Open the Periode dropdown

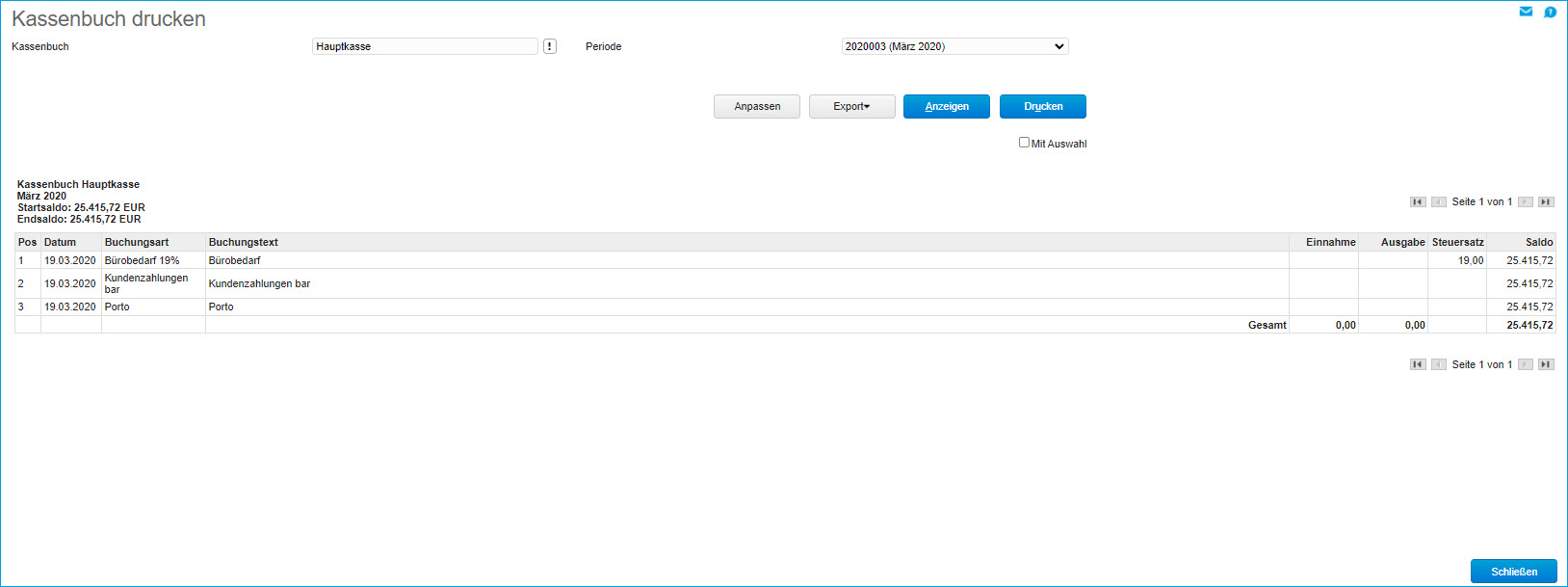[954, 46]
